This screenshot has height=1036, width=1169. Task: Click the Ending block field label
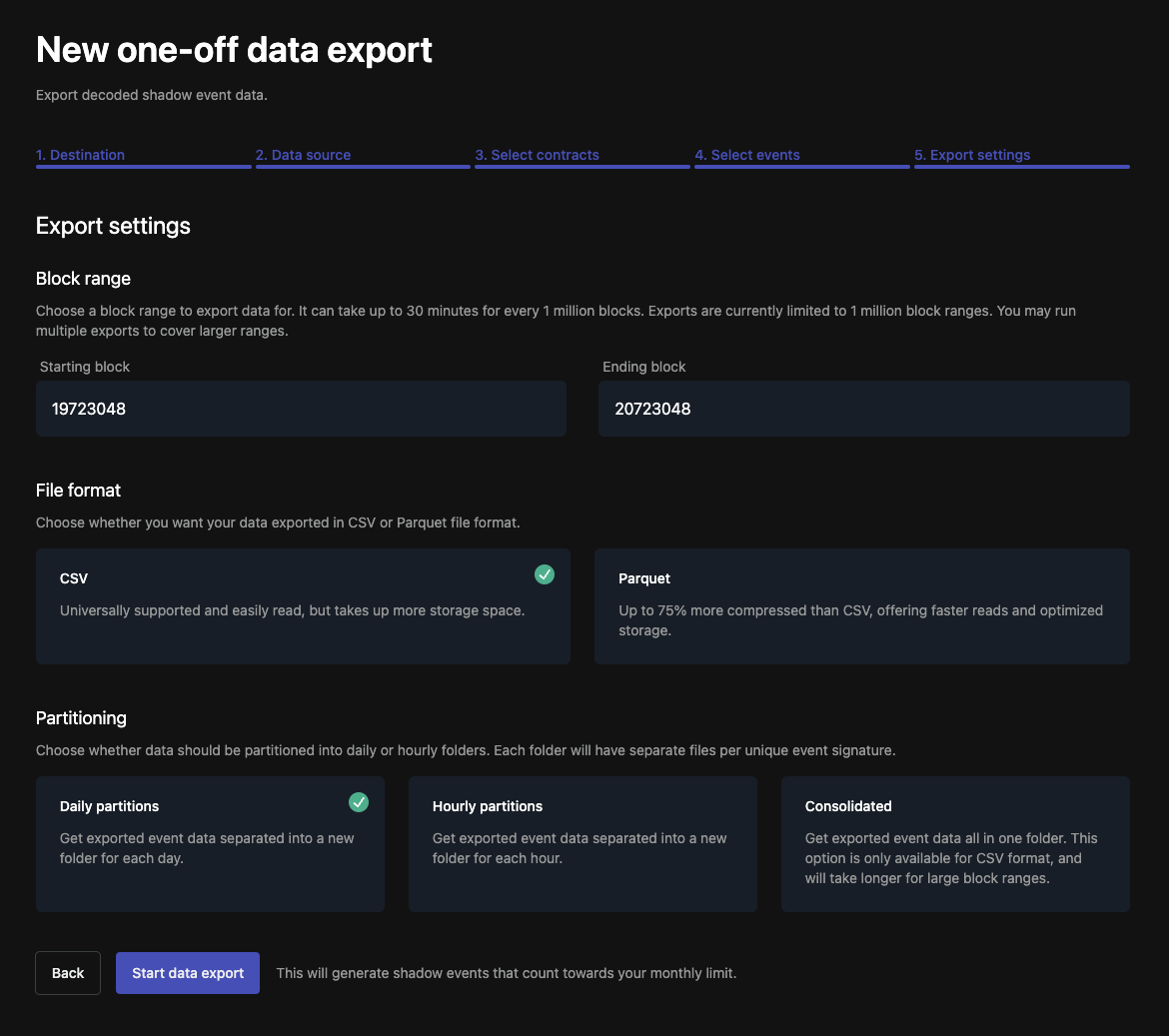pos(644,367)
